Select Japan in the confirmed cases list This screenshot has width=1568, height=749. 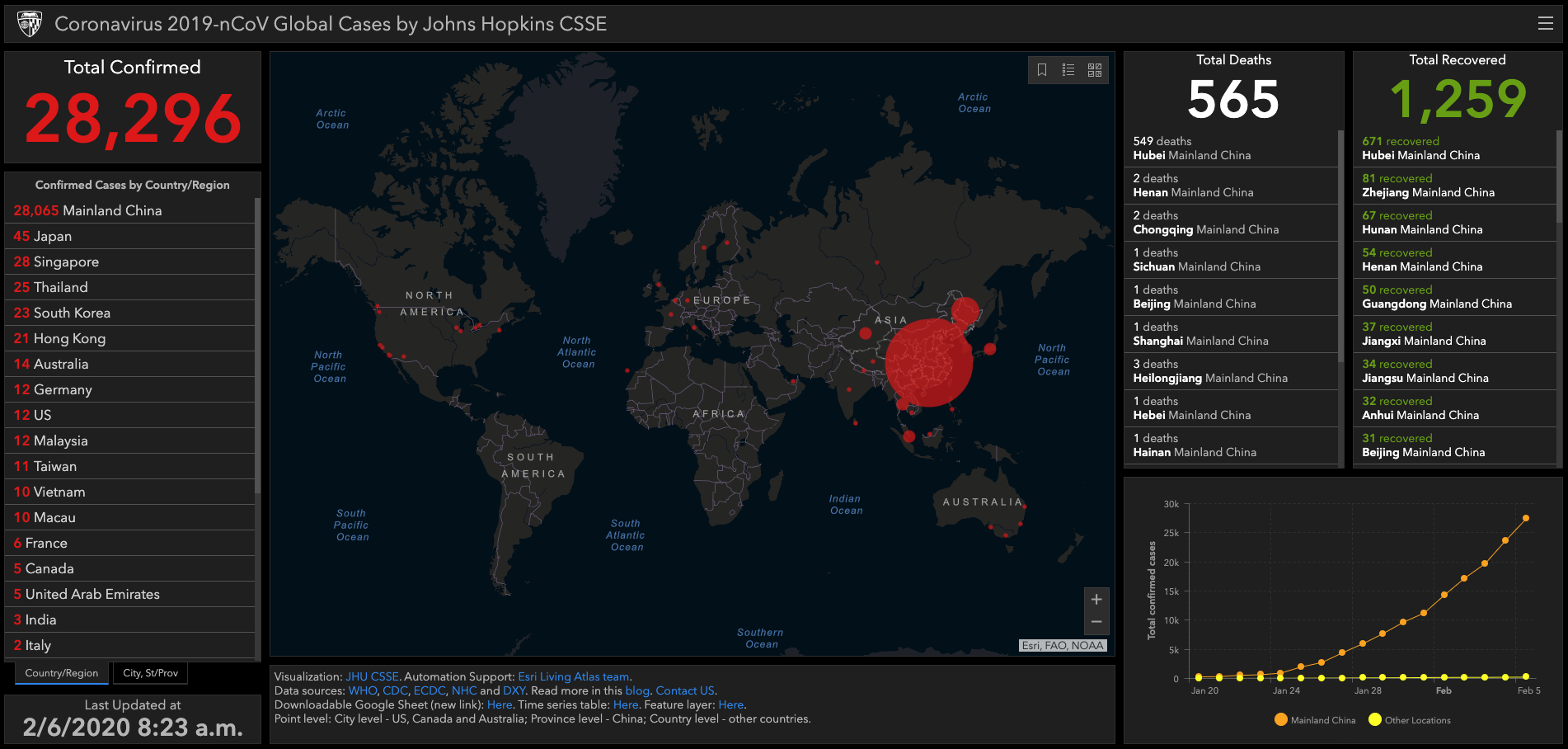coord(43,236)
